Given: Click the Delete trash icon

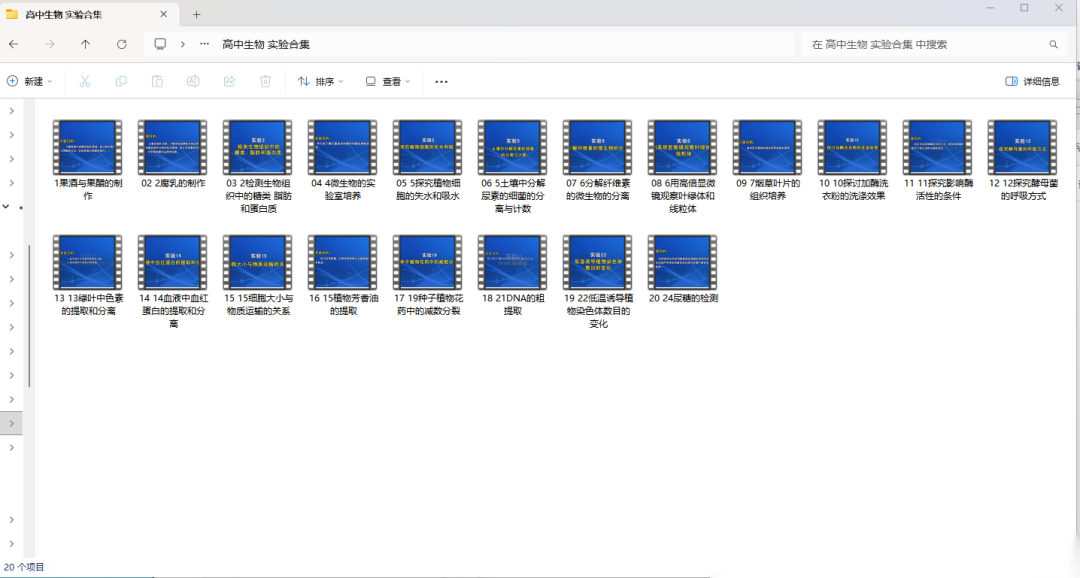Looking at the screenshot, I should [265, 81].
